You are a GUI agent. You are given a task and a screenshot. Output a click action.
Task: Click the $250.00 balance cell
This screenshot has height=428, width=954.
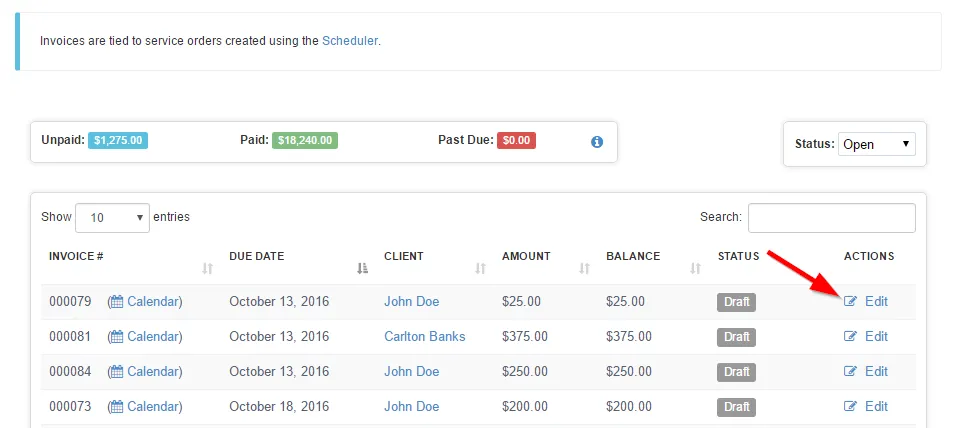[x=629, y=372]
